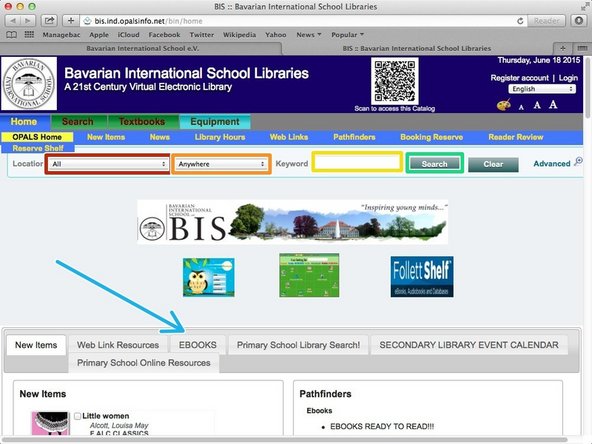The height and width of the screenshot is (444, 592).
Task: Open the owl kids search thumbnail
Action: [209, 277]
